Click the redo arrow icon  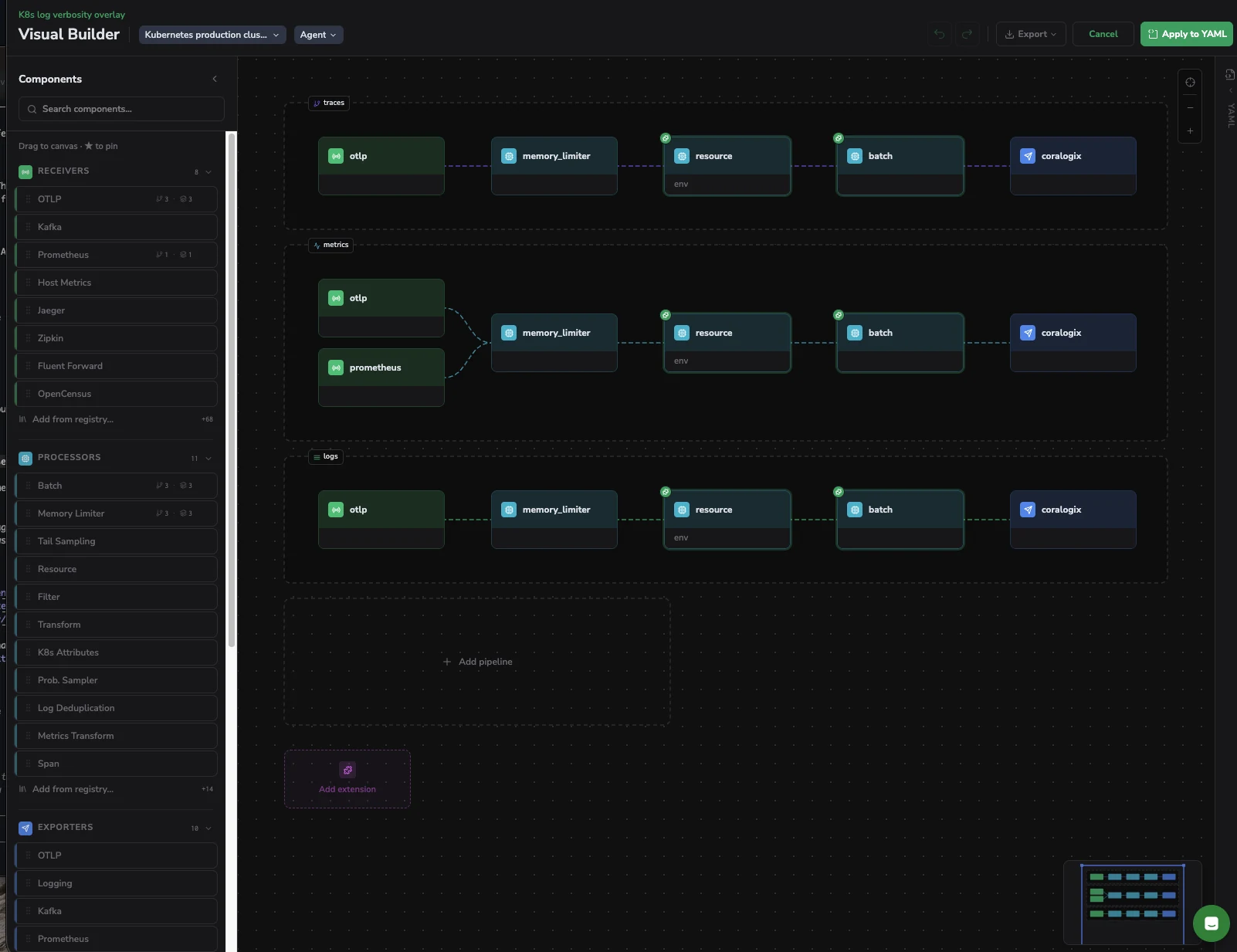tap(967, 34)
